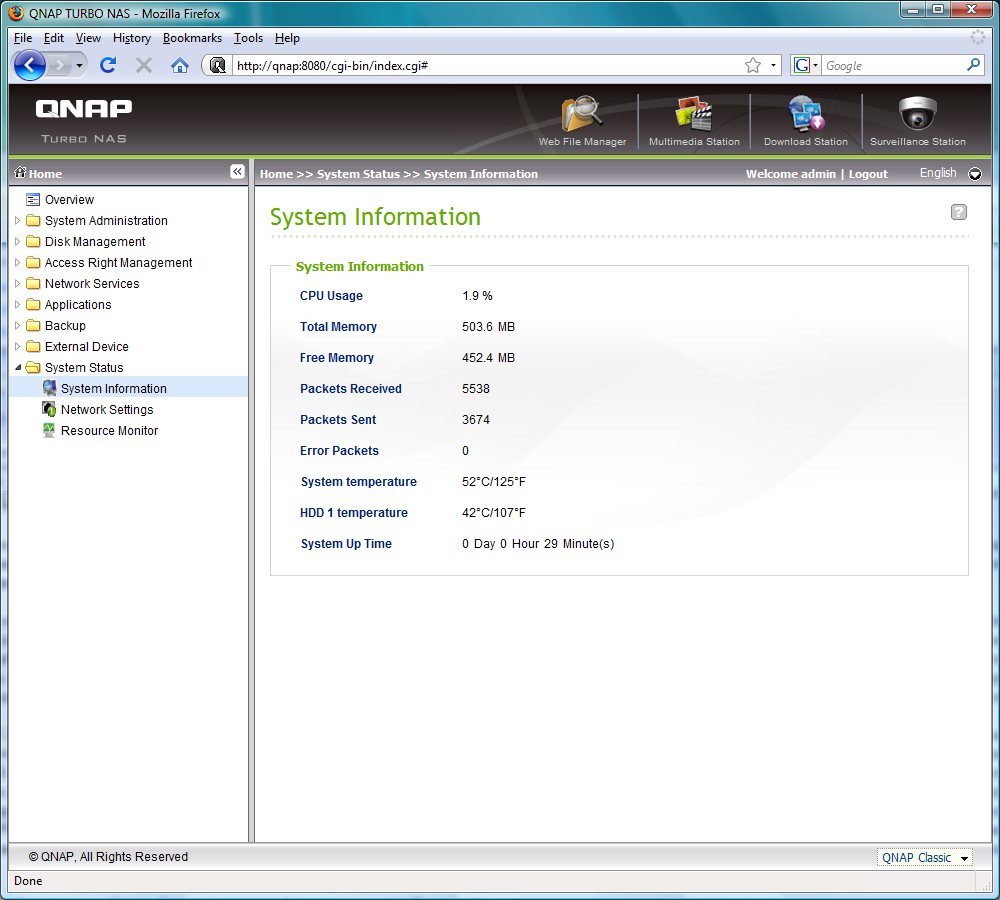Screen dimensions: 1000x900
Task: Open Surveillance Station
Action: [918, 121]
